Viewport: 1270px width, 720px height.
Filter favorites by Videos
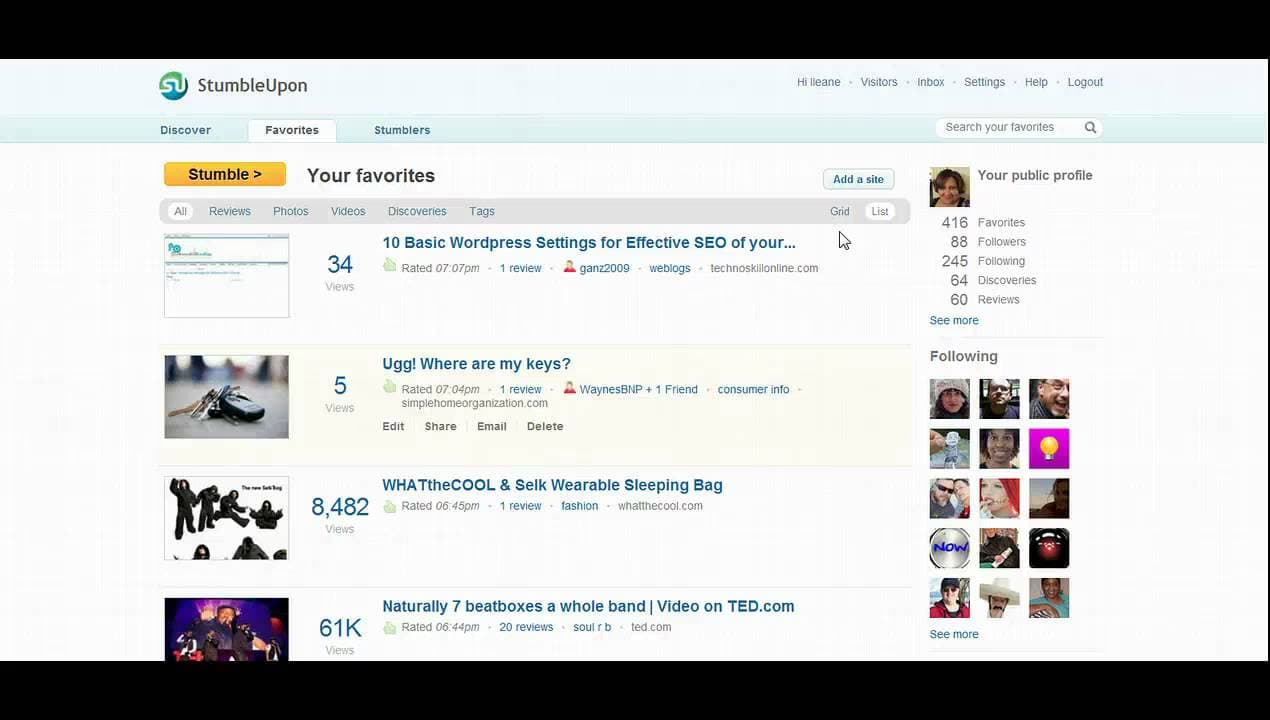348,211
